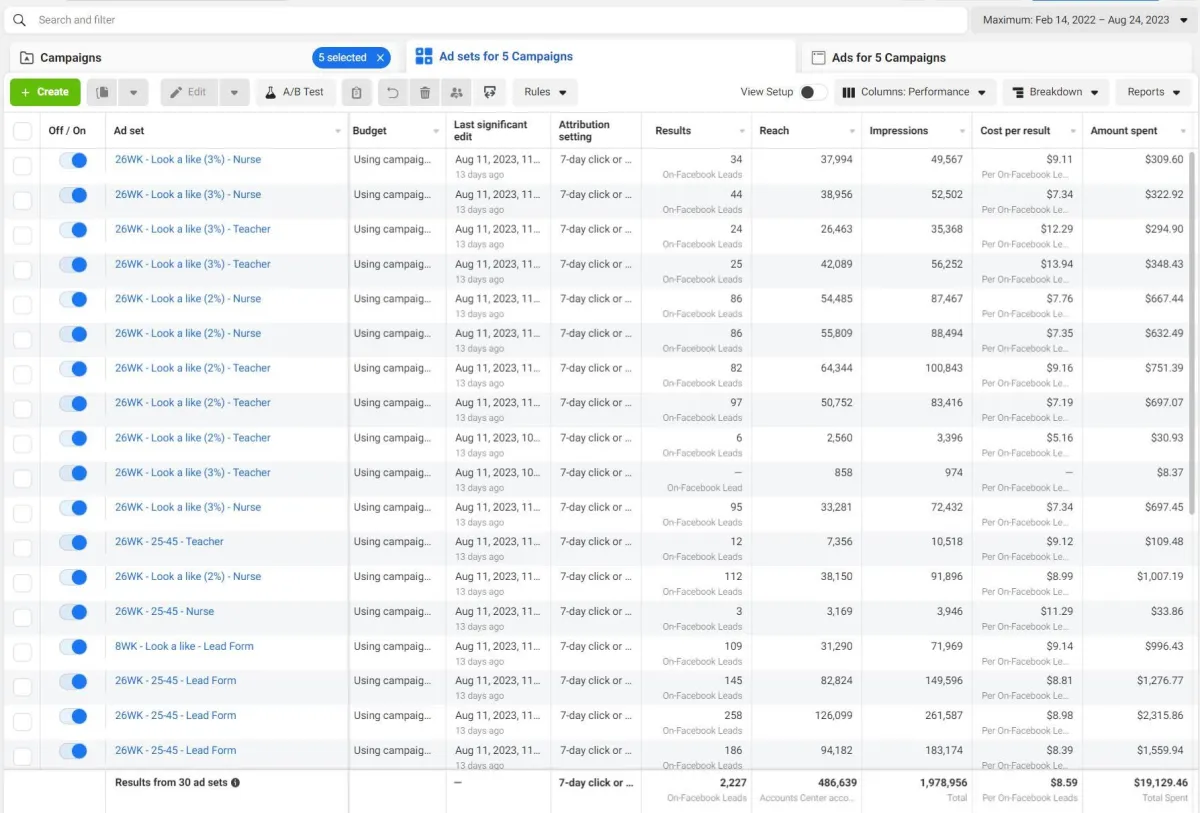Image resolution: width=1200 pixels, height=813 pixels.
Task: Click the audience people icon
Action: (x=457, y=92)
